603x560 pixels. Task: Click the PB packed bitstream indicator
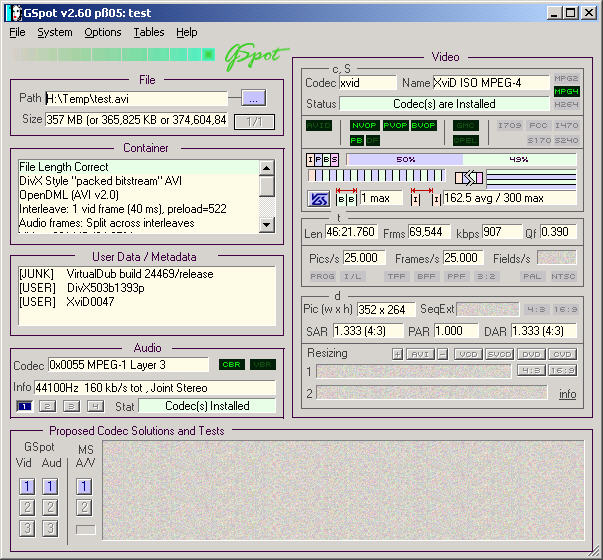coord(357,140)
